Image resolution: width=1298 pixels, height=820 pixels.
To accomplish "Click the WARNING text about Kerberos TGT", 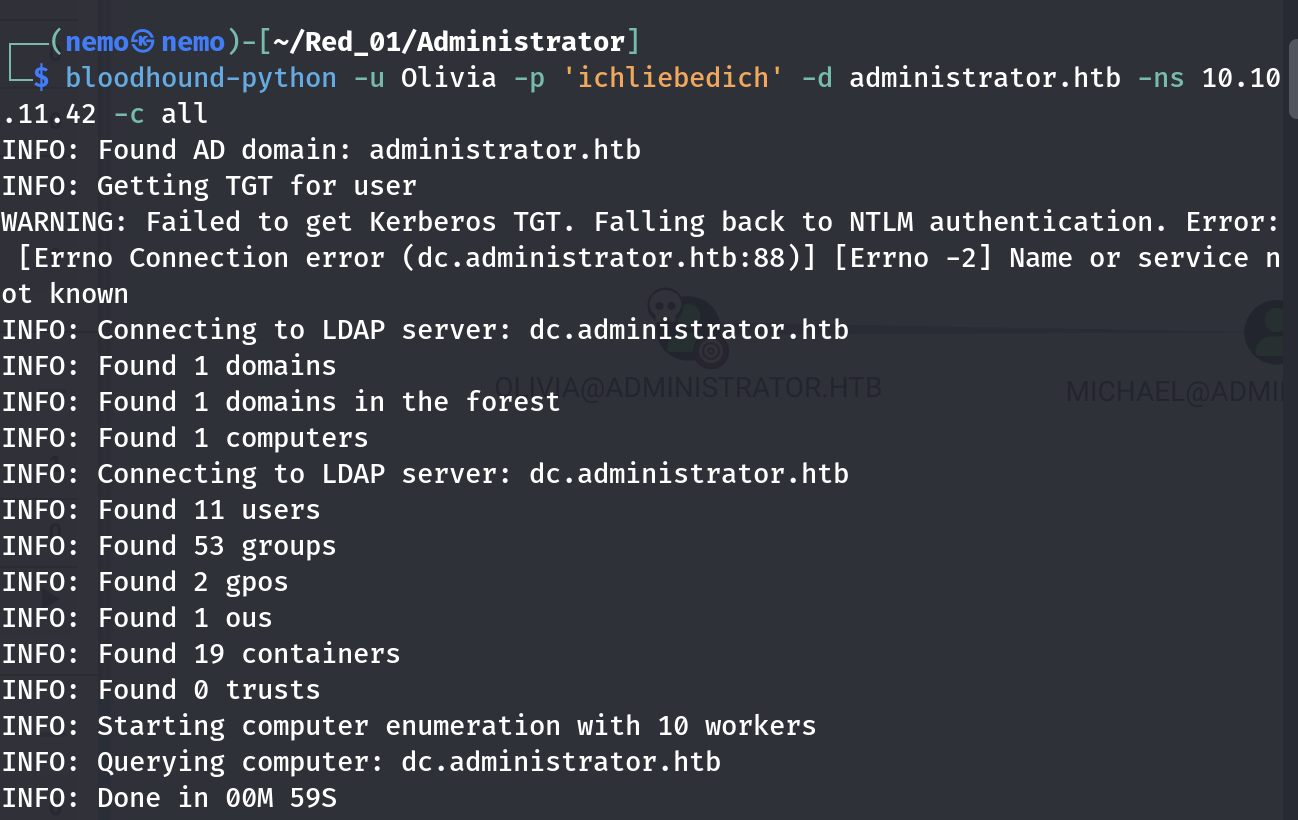I will click(640, 222).
